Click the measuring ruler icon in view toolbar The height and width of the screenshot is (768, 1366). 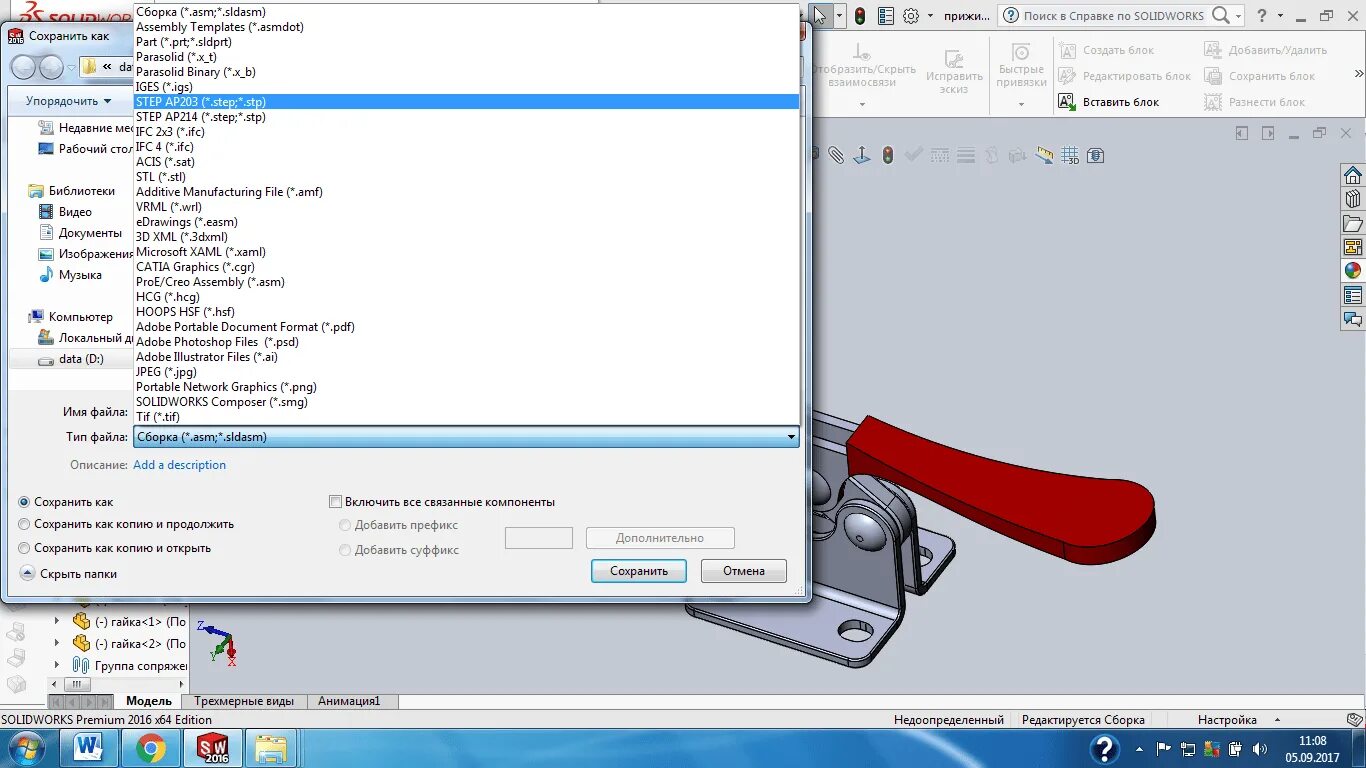click(x=1044, y=155)
